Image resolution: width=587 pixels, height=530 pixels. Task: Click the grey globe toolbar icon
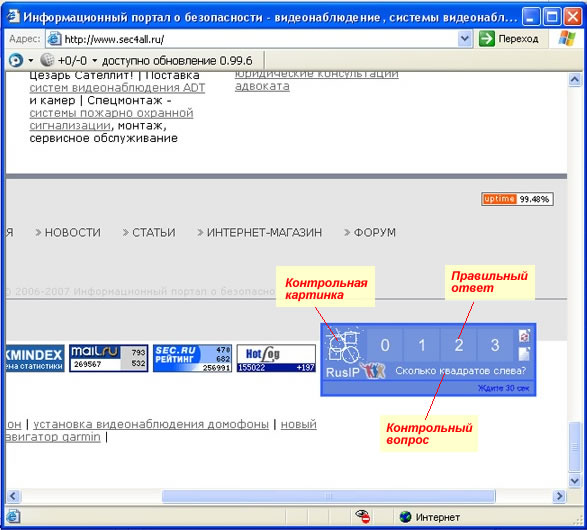coord(47,60)
